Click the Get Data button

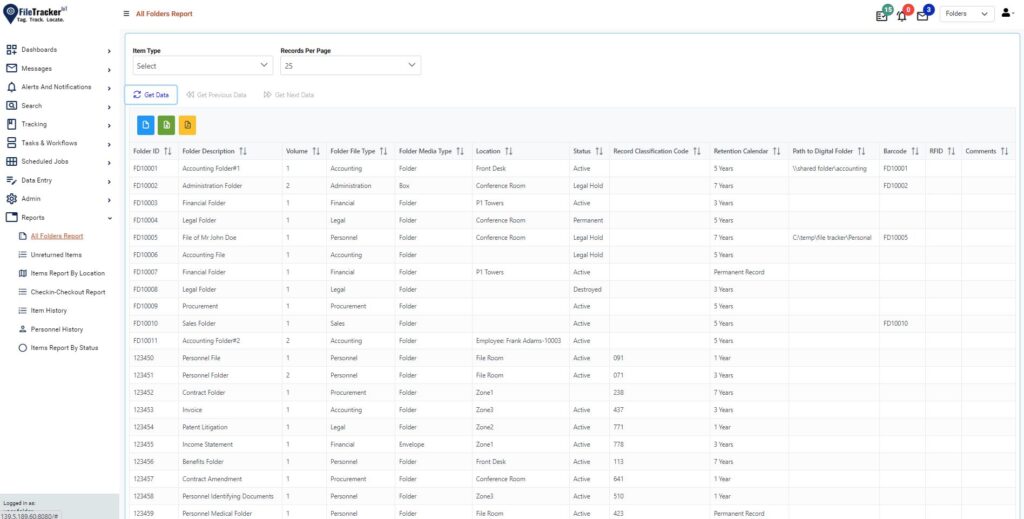[x=151, y=95]
